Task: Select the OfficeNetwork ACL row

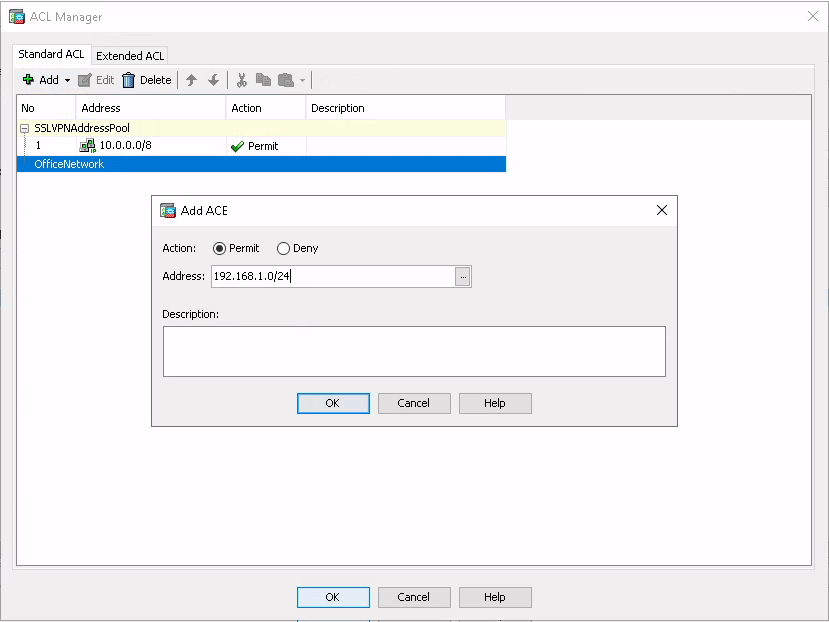Action: click(69, 164)
